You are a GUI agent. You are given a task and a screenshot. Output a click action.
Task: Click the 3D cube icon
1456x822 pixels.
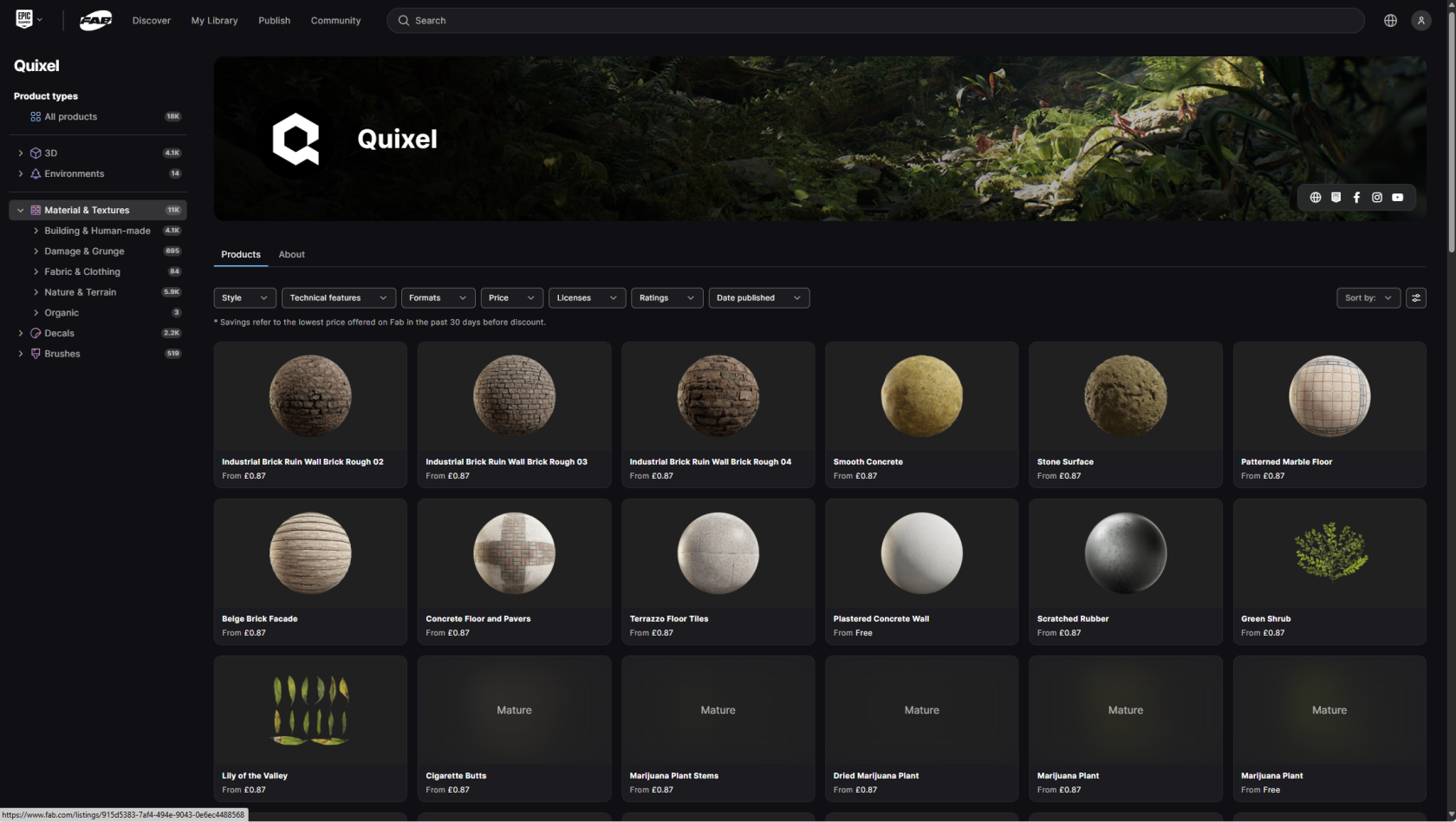pos(36,153)
